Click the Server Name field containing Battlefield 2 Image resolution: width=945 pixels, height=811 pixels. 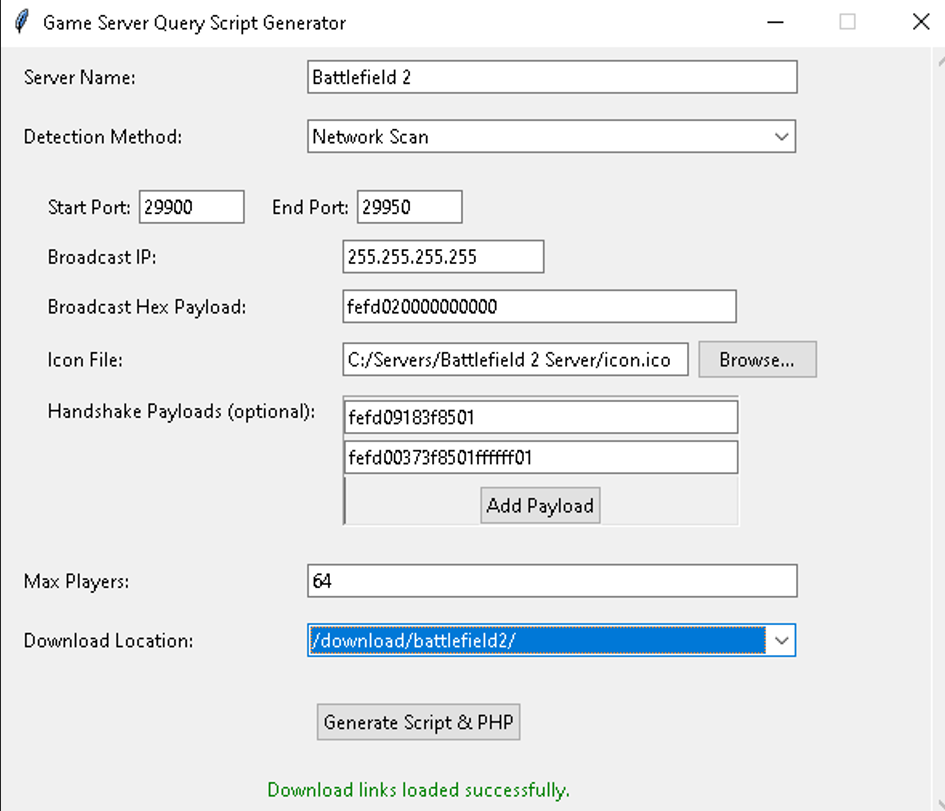pyautogui.click(x=551, y=77)
